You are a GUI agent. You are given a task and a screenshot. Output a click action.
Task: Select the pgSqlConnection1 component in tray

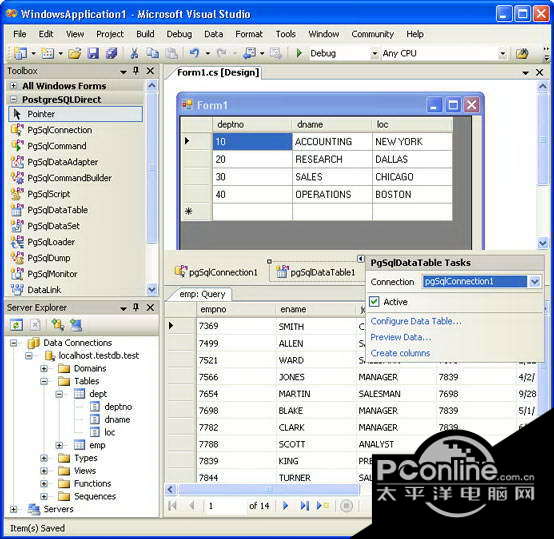216,272
